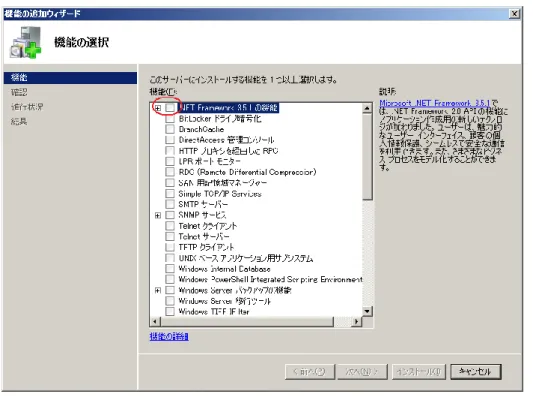Click the feature list scroll up arrow
533x397 pixels.
coord(367,108)
